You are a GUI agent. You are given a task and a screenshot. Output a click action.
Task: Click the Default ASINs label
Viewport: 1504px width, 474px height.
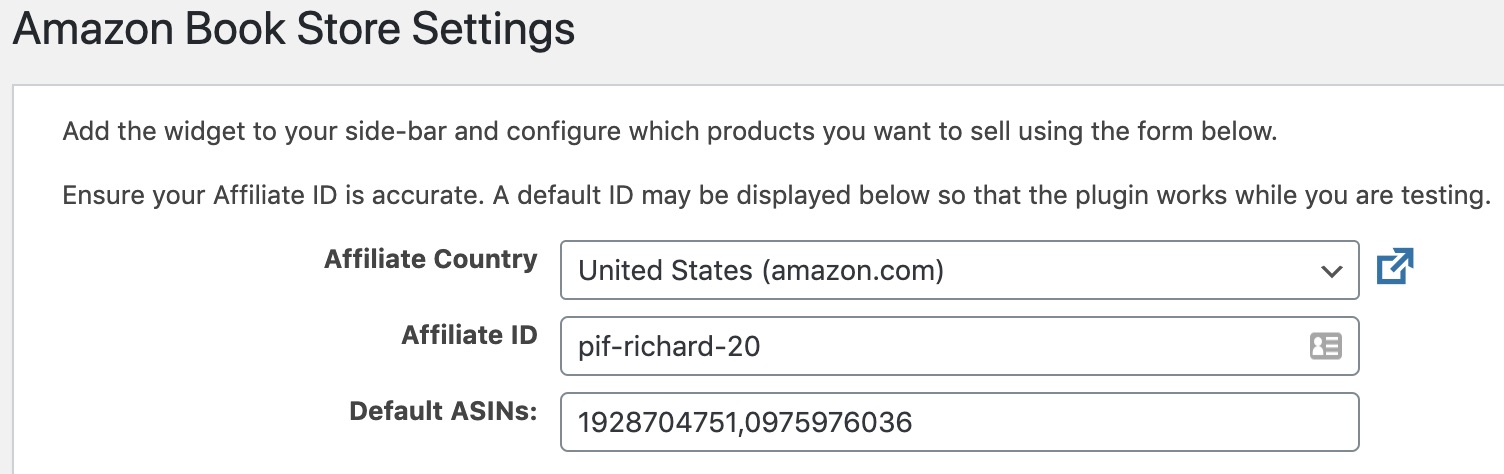pyautogui.click(x=443, y=411)
